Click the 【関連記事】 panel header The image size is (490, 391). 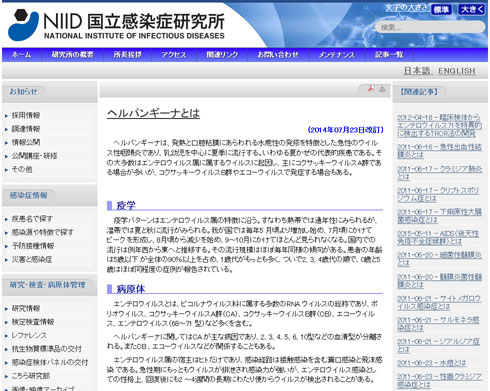418,92
